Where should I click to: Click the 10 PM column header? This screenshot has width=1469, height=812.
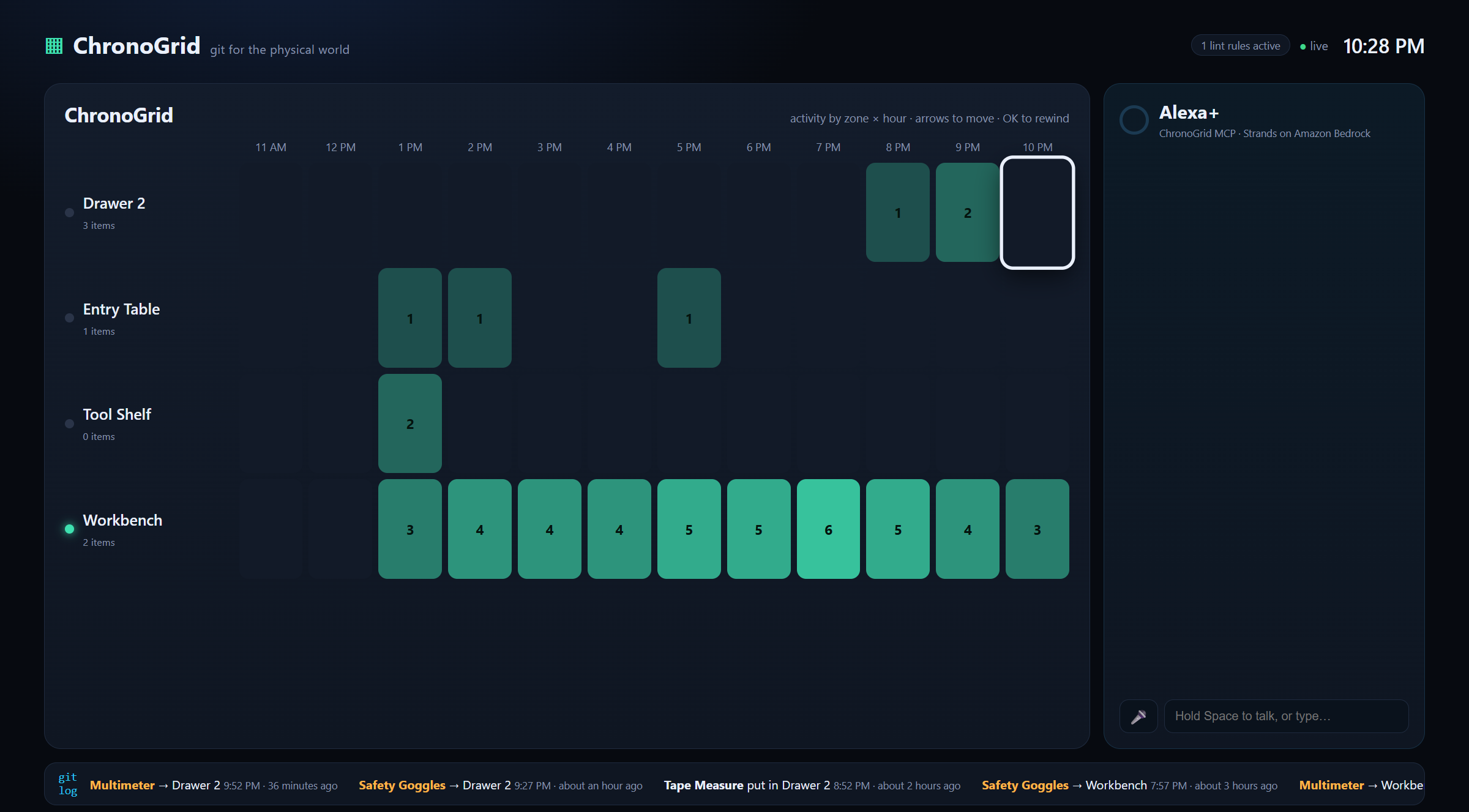pos(1037,147)
